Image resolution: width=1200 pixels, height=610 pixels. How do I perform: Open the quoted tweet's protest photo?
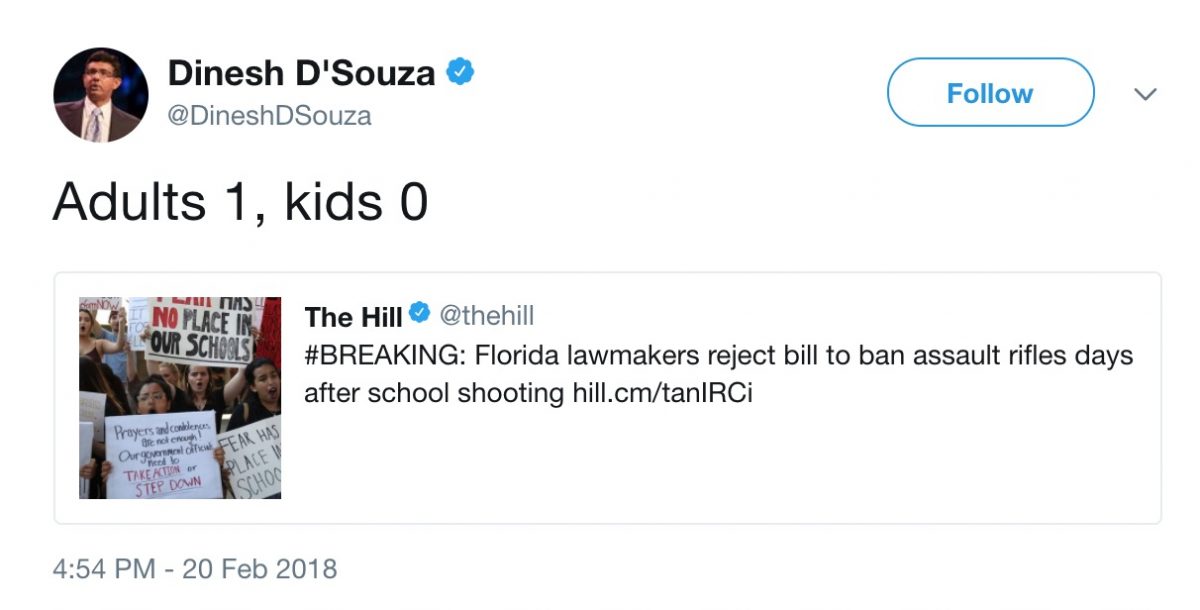180,397
